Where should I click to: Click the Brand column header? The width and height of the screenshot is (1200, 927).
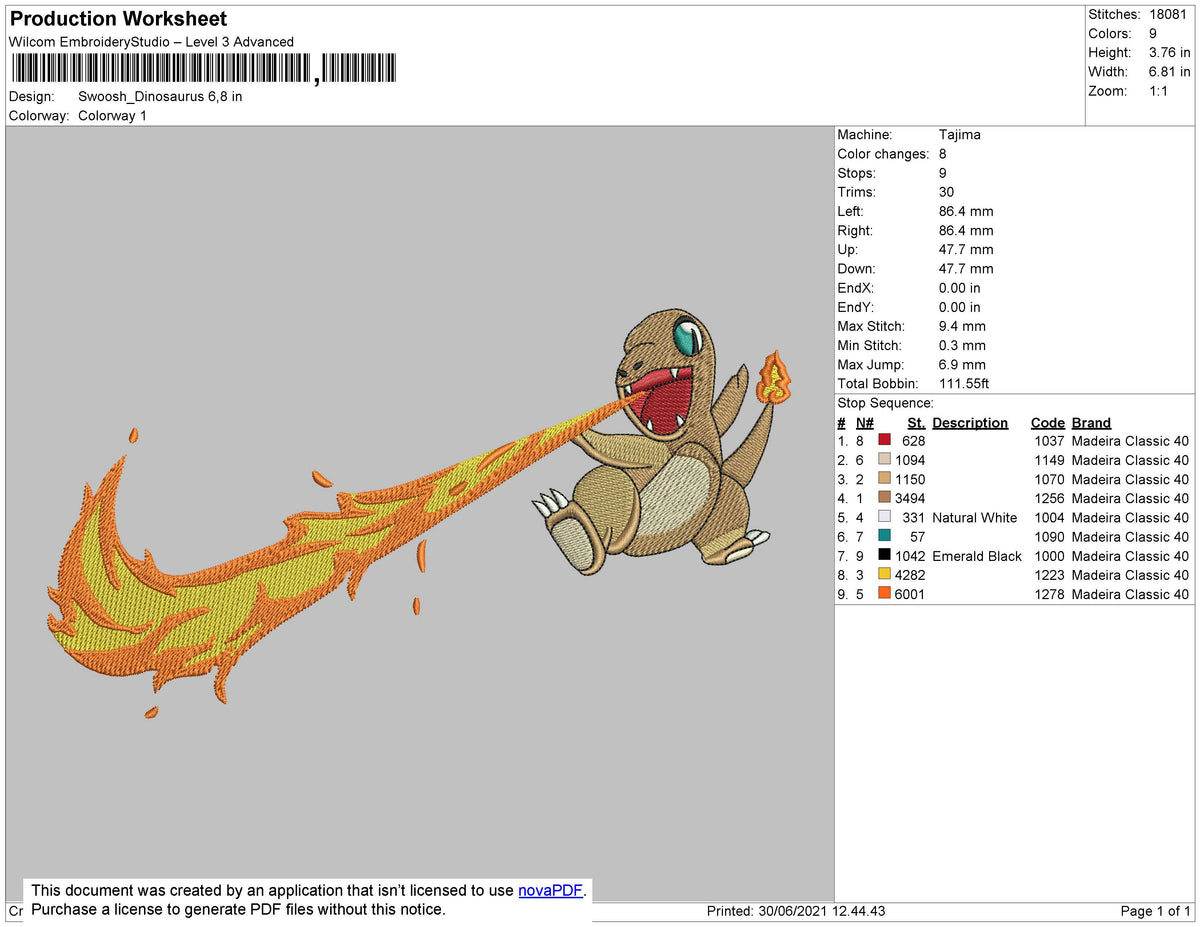(1091, 423)
